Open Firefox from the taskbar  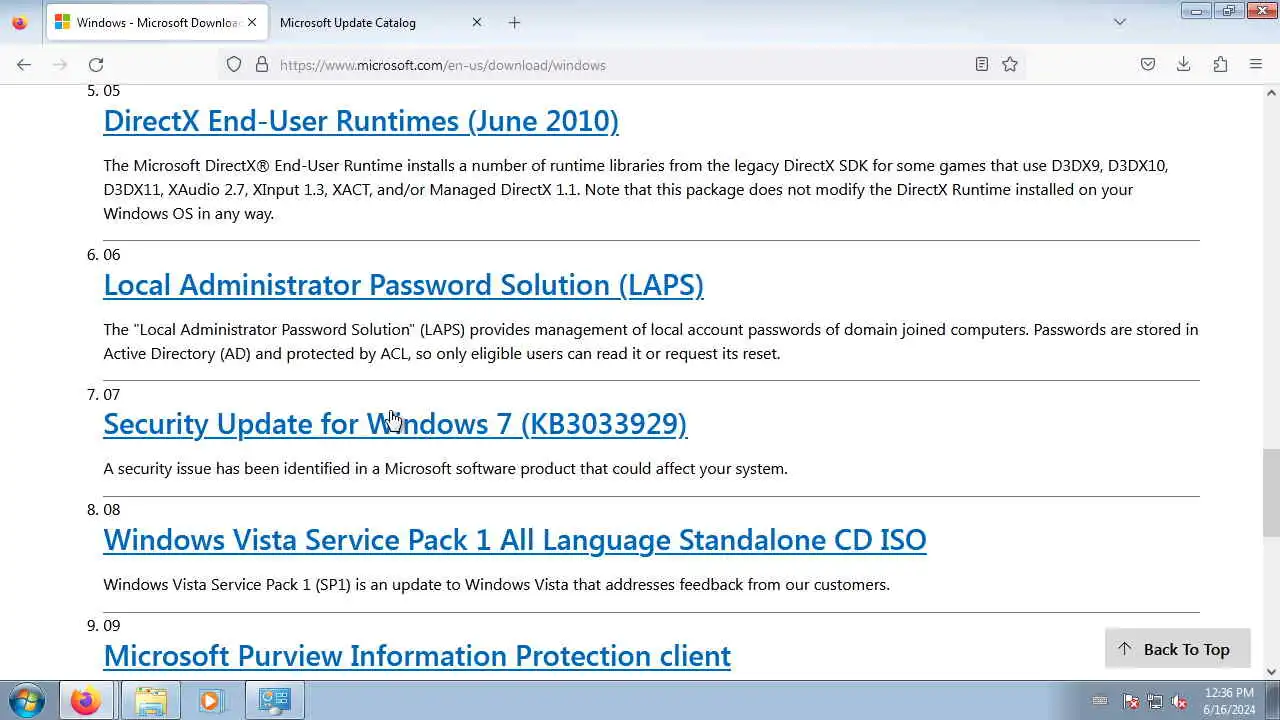(x=85, y=701)
